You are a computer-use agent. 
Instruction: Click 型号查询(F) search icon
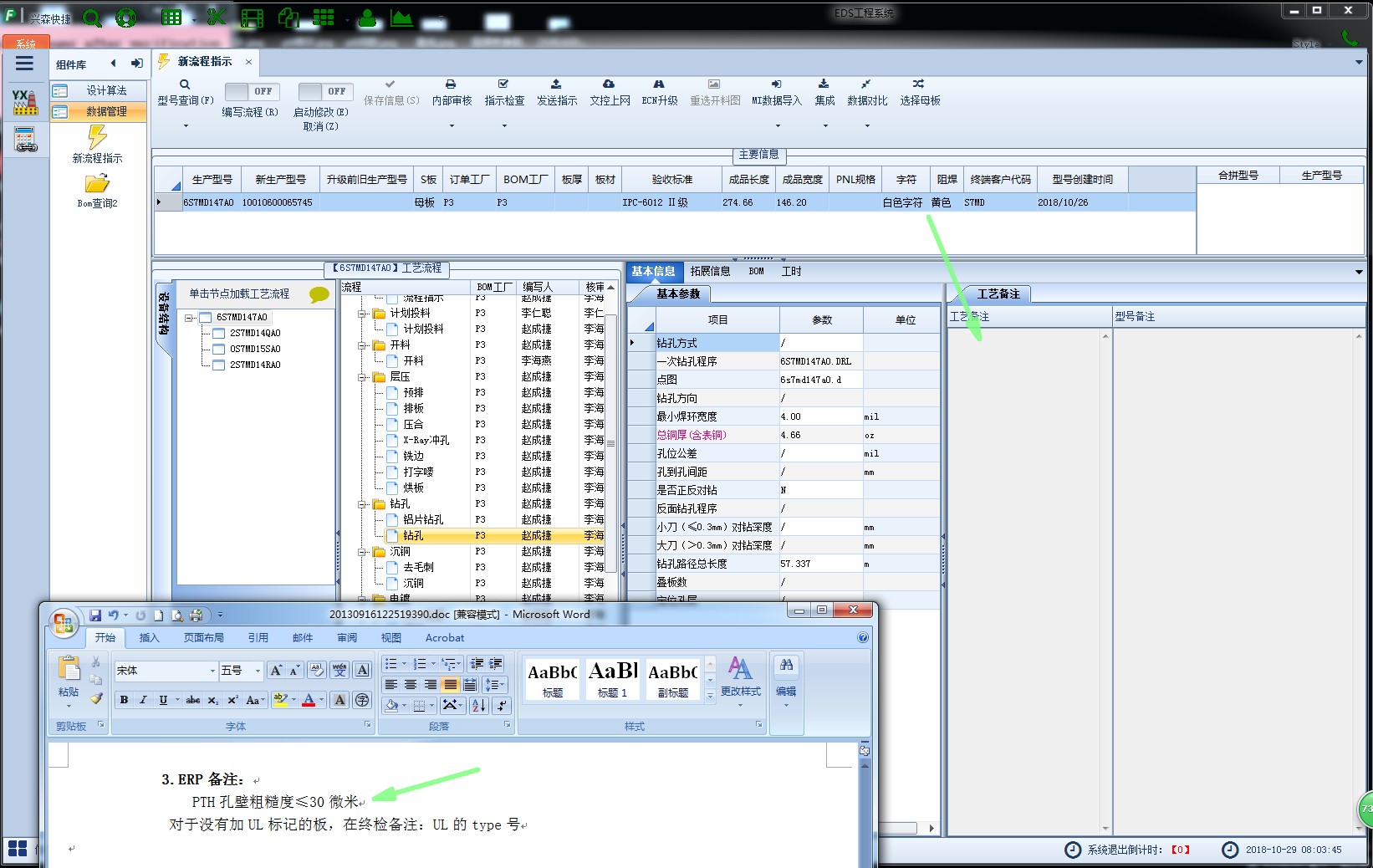(x=185, y=84)
